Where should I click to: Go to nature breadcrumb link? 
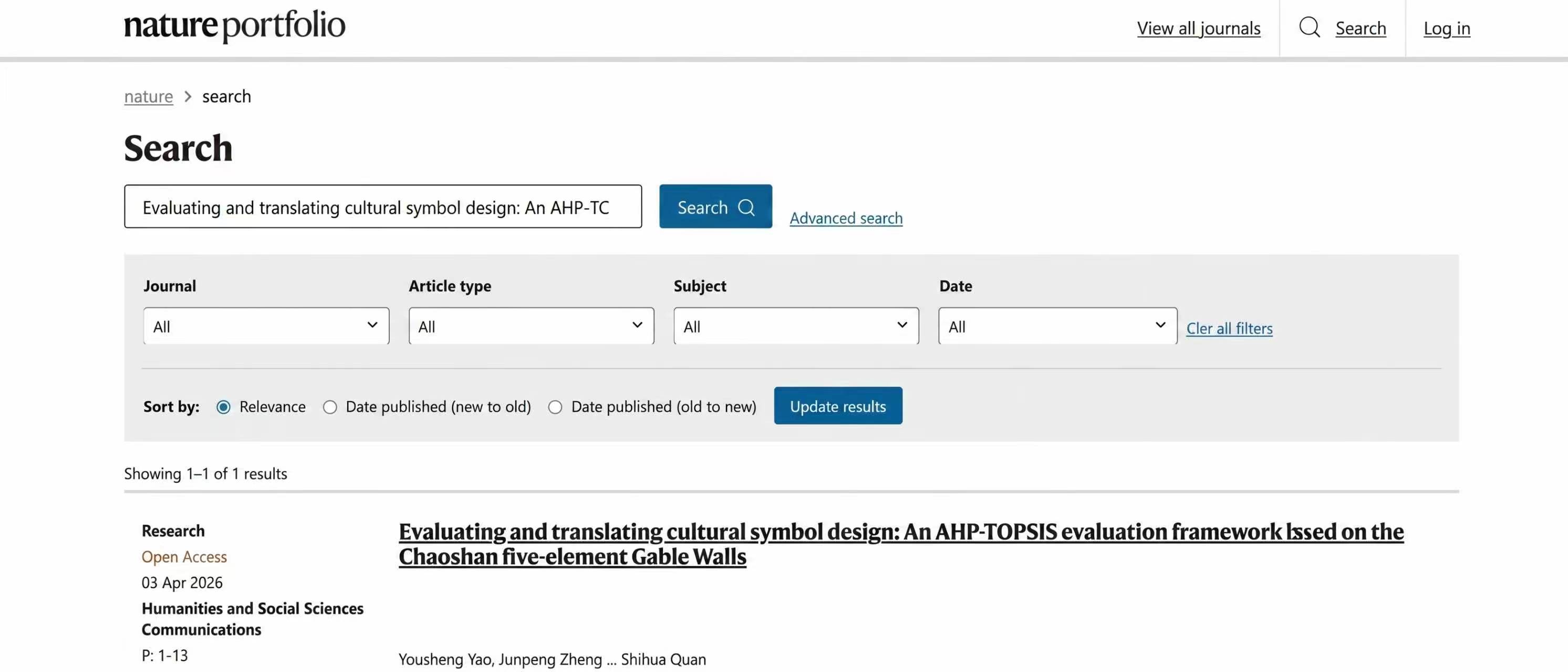(149, 97)
